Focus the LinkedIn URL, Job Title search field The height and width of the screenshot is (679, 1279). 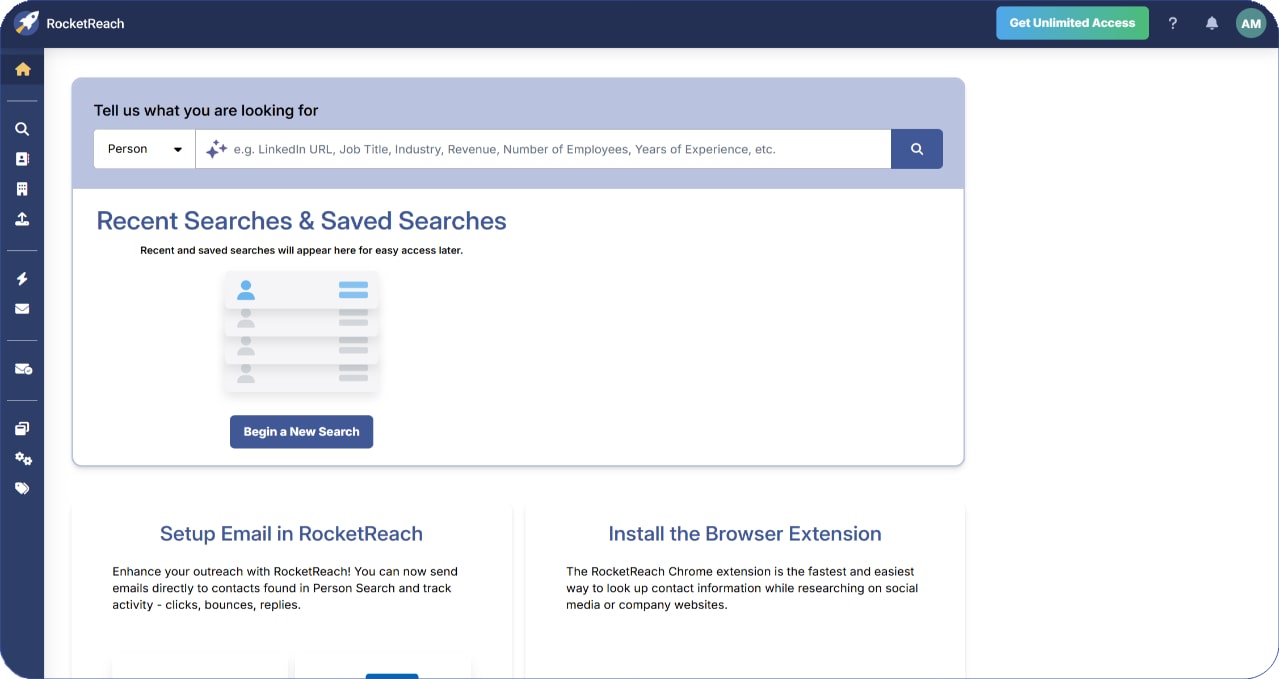tap(550, 149)
